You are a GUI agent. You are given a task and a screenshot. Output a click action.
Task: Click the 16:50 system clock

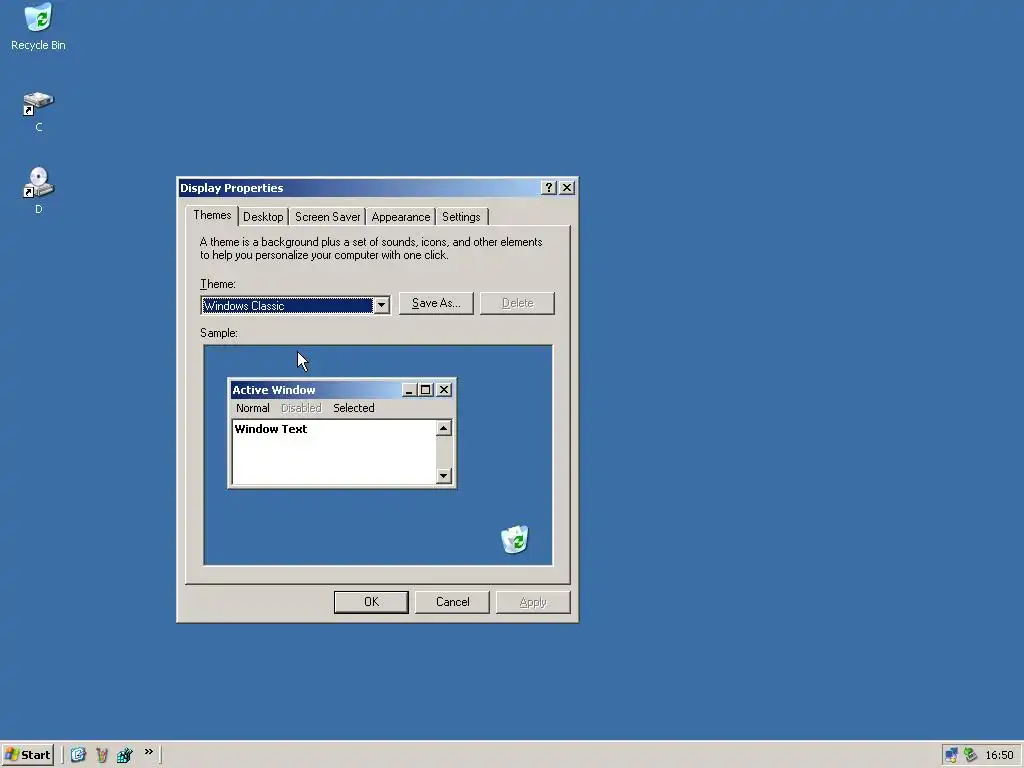(999, 755)
